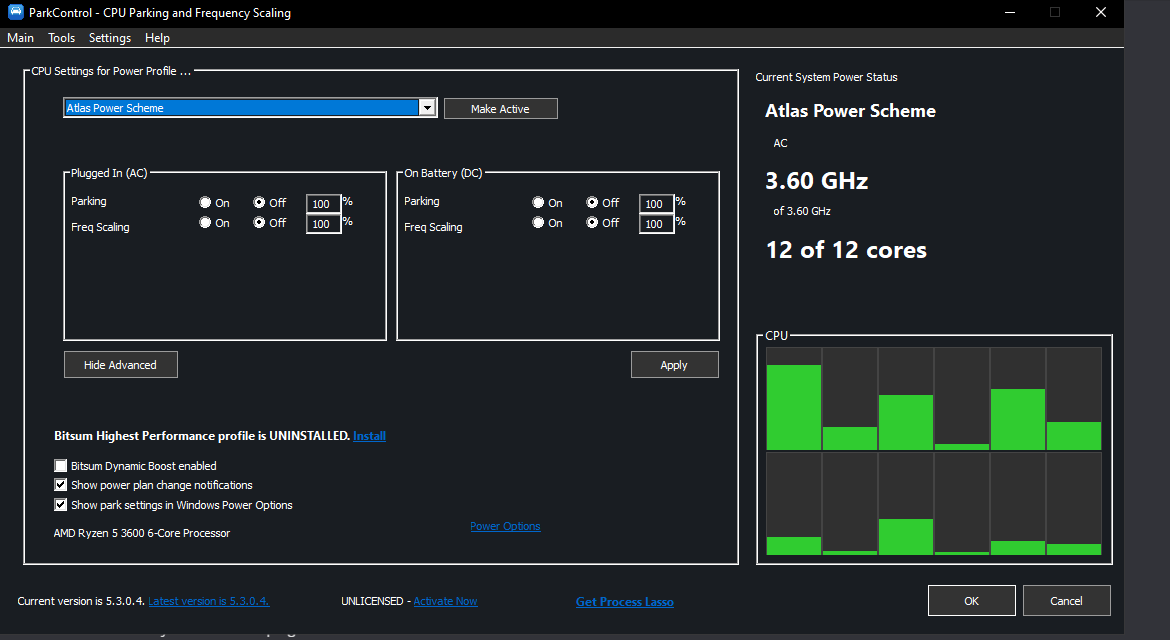Viewport: 1170px width, 640px height.
Task: Click the DC Freq Scaling percent input field
Action: (656, 224)
